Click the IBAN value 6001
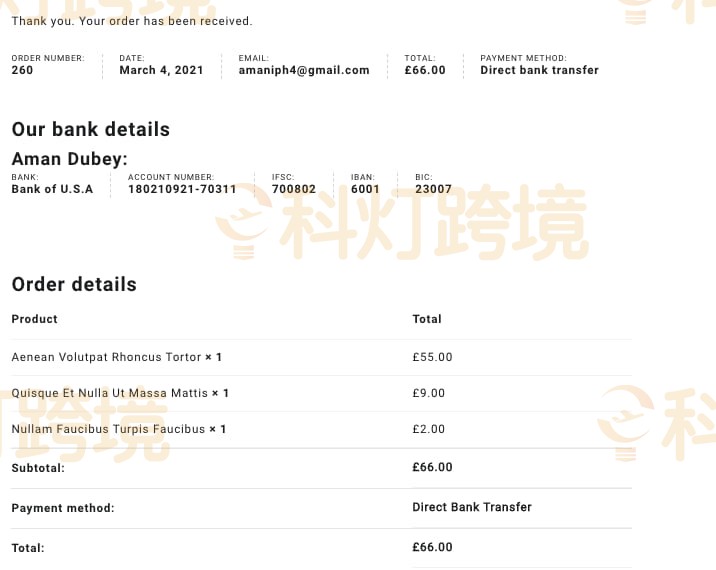 (365, 189)
